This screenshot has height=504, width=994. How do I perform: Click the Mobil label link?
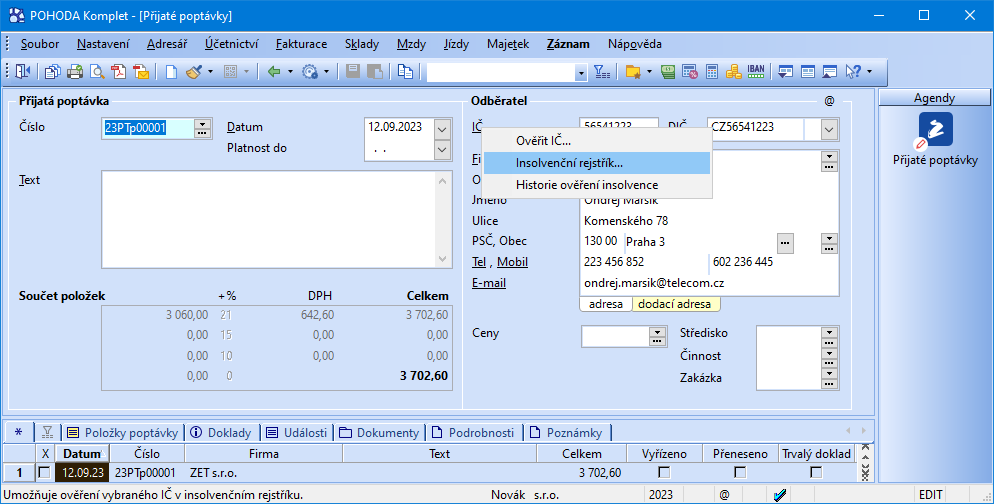[x=512, y=262]
